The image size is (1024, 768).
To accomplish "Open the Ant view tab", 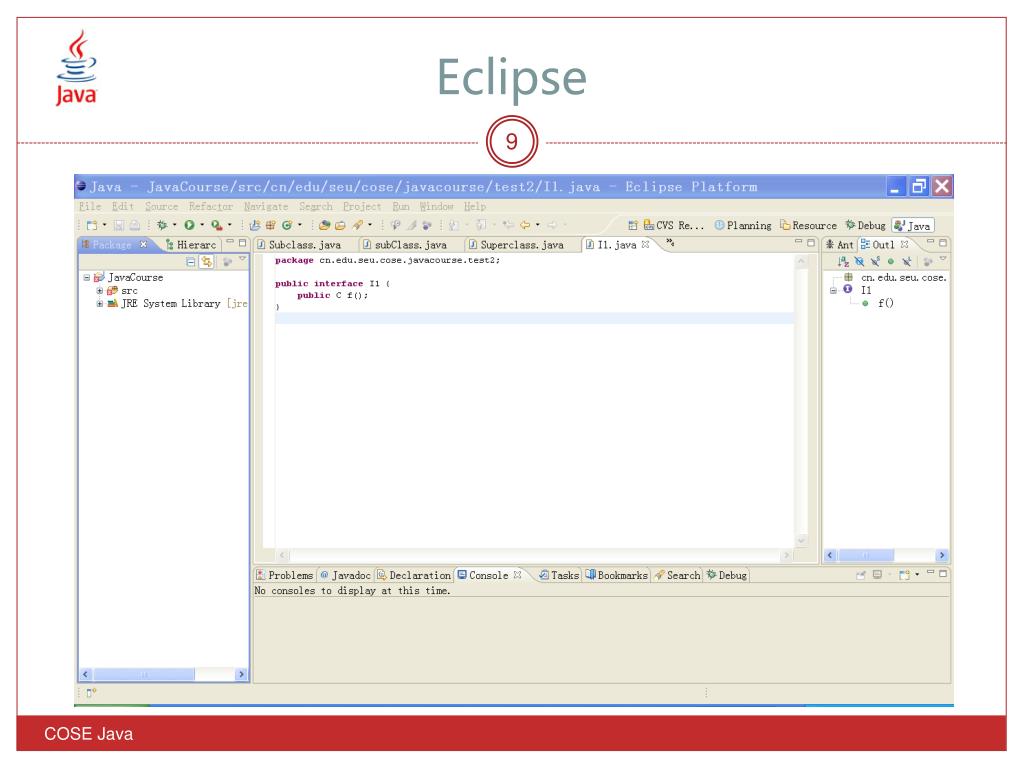I will 840,245.
